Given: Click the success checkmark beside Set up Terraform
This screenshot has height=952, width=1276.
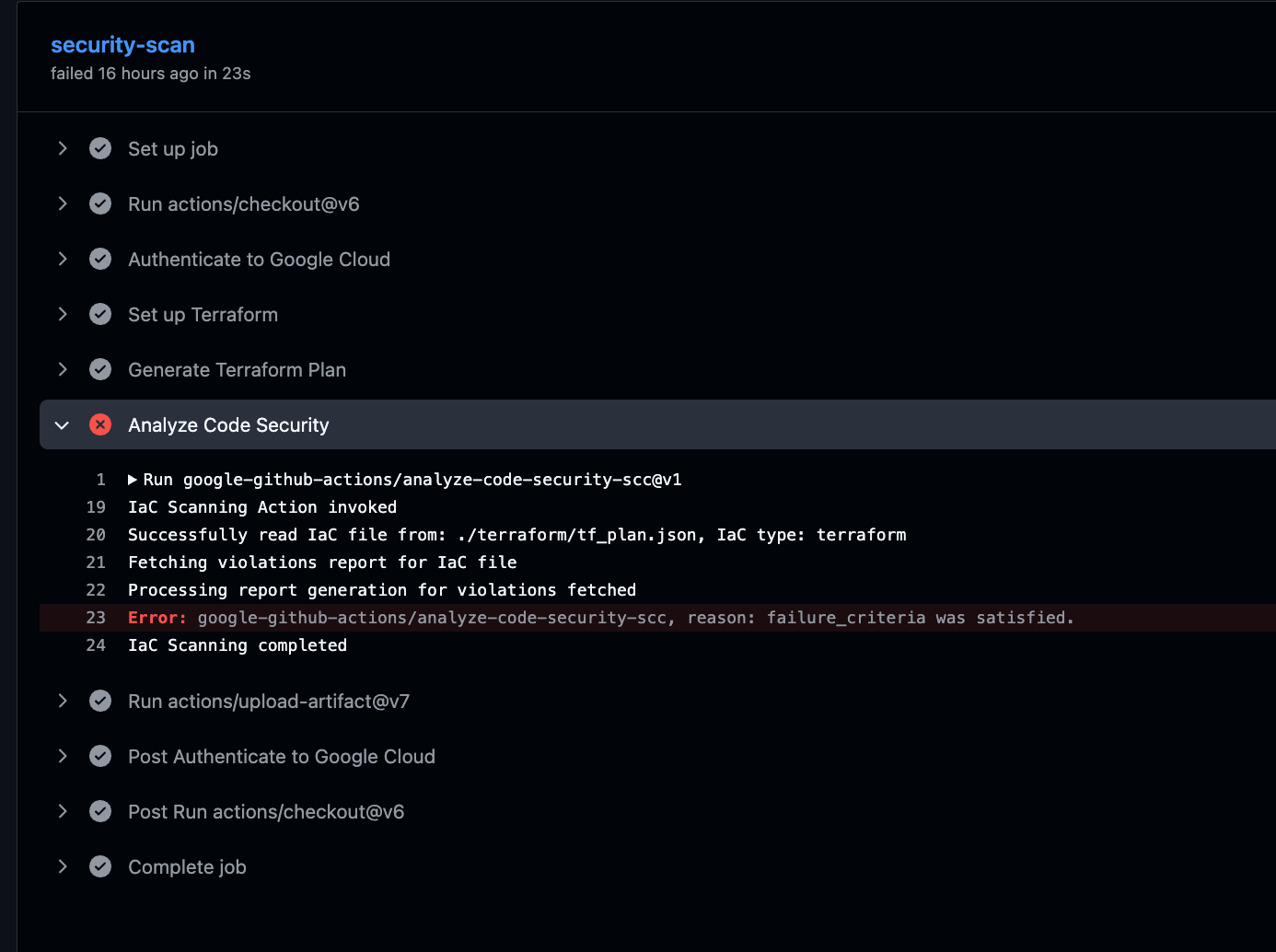Looking at the screenshot, I should (100, 314).
